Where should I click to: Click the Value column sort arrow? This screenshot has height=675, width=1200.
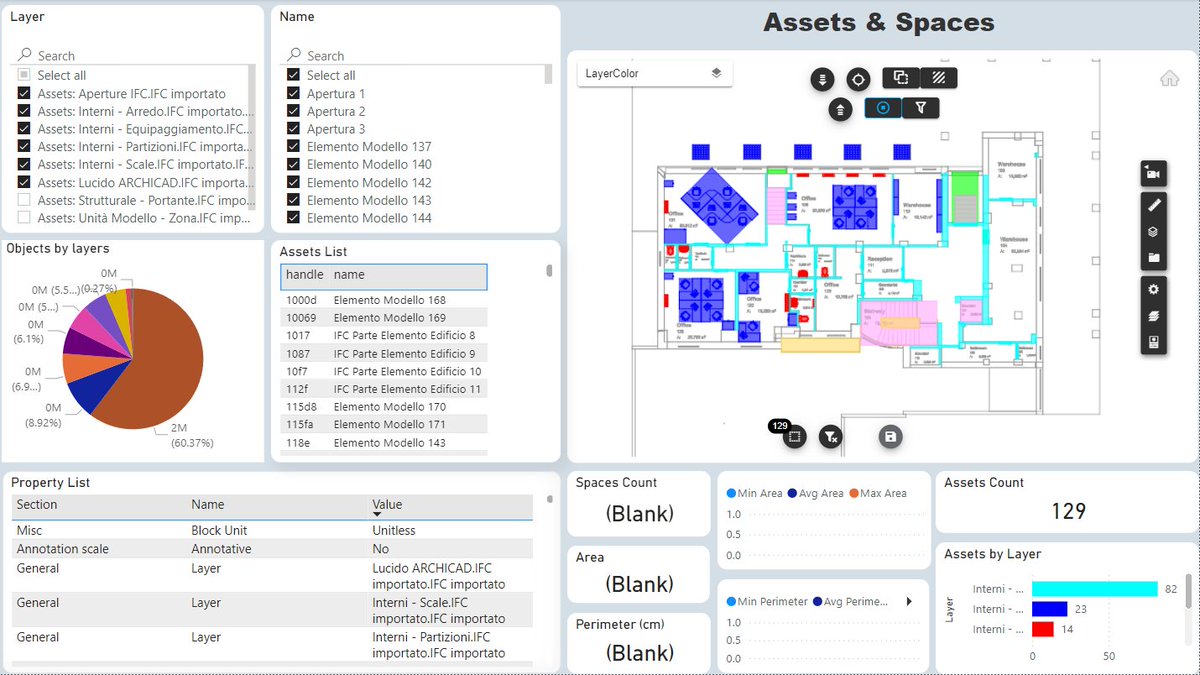(x=377, y=514)
